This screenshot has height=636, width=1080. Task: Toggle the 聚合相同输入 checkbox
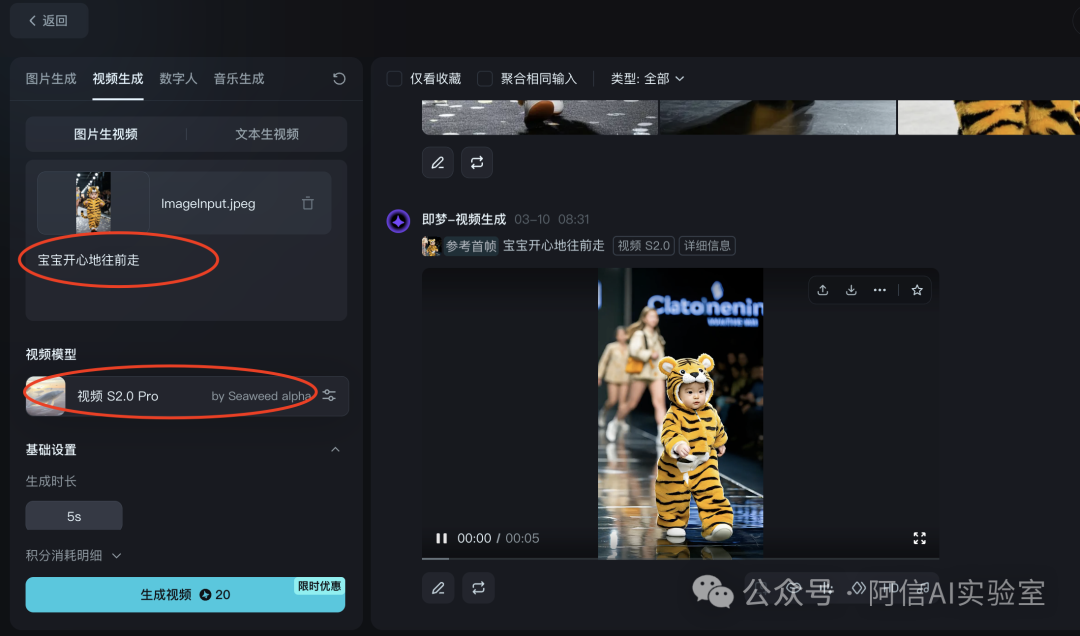tap(485, 79)
